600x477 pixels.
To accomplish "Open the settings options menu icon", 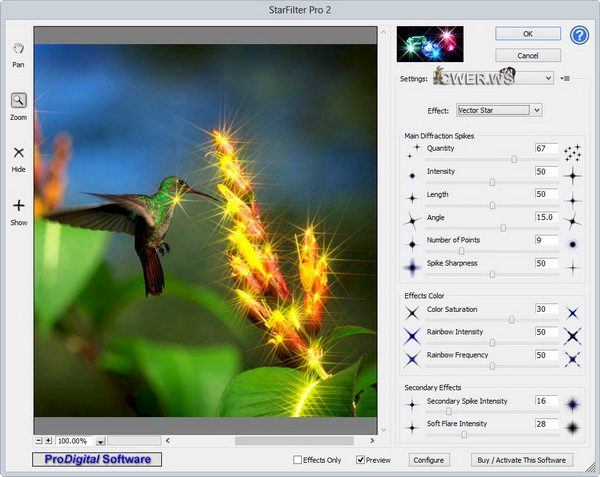I will tap(566, 78).
